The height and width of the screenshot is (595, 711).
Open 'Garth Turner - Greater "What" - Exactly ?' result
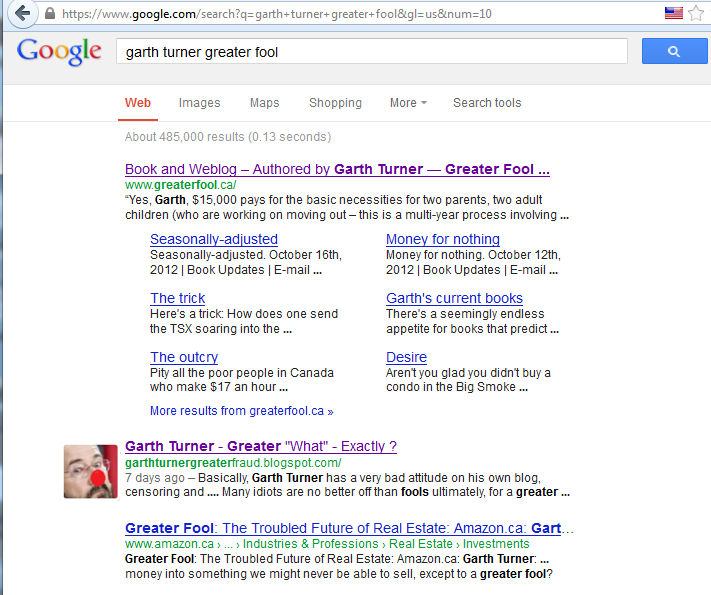point(261,446)
